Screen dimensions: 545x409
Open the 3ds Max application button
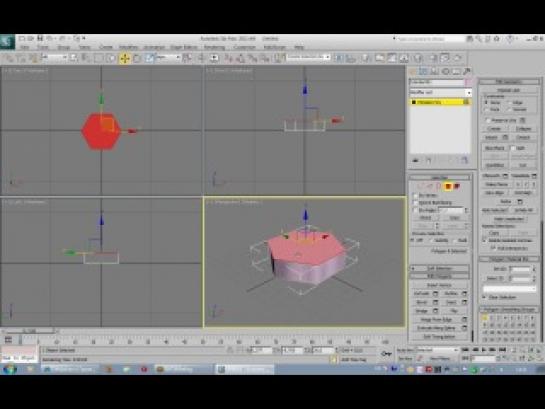click(7, 42)
